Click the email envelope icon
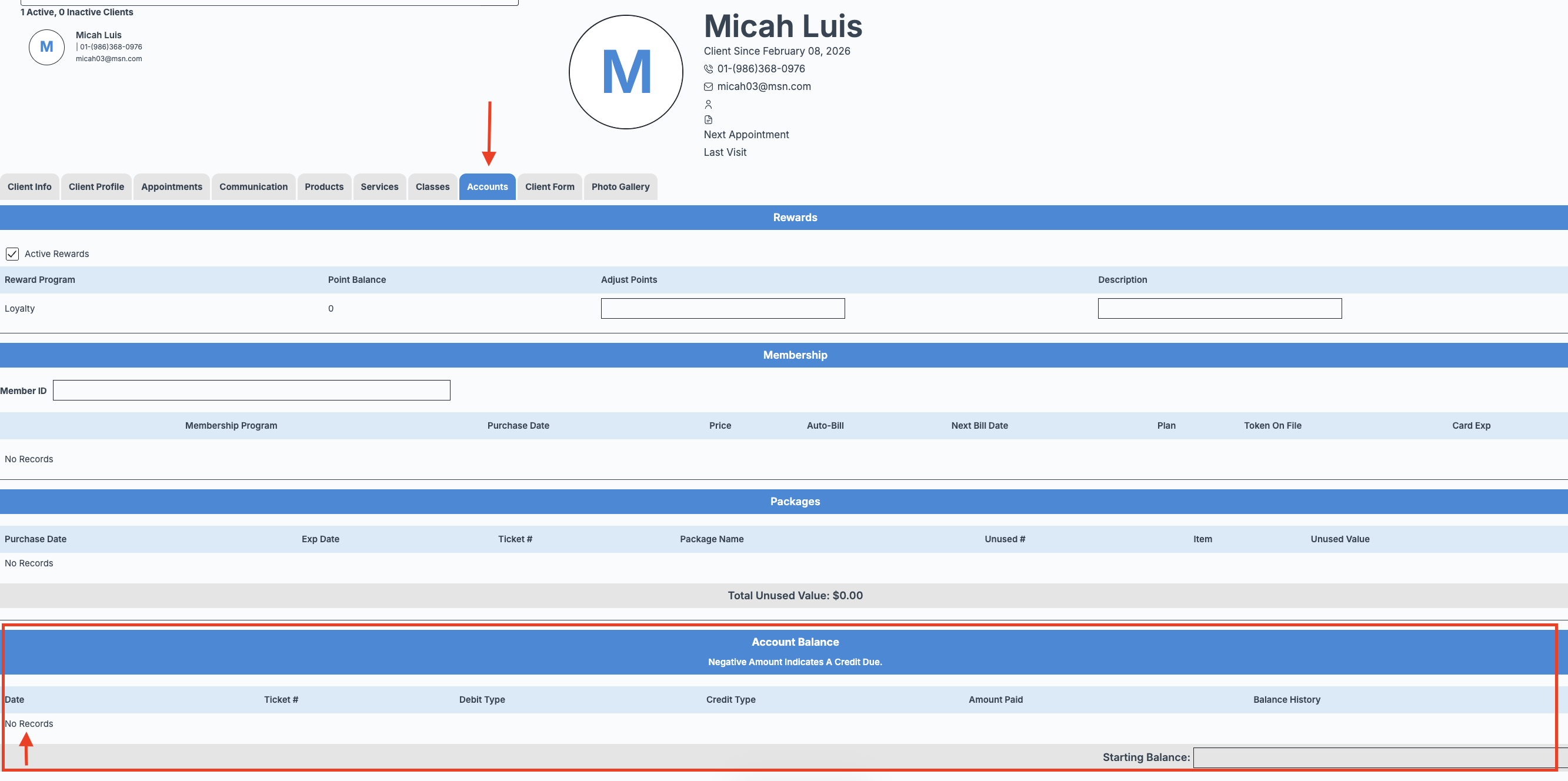 (708, 86)
